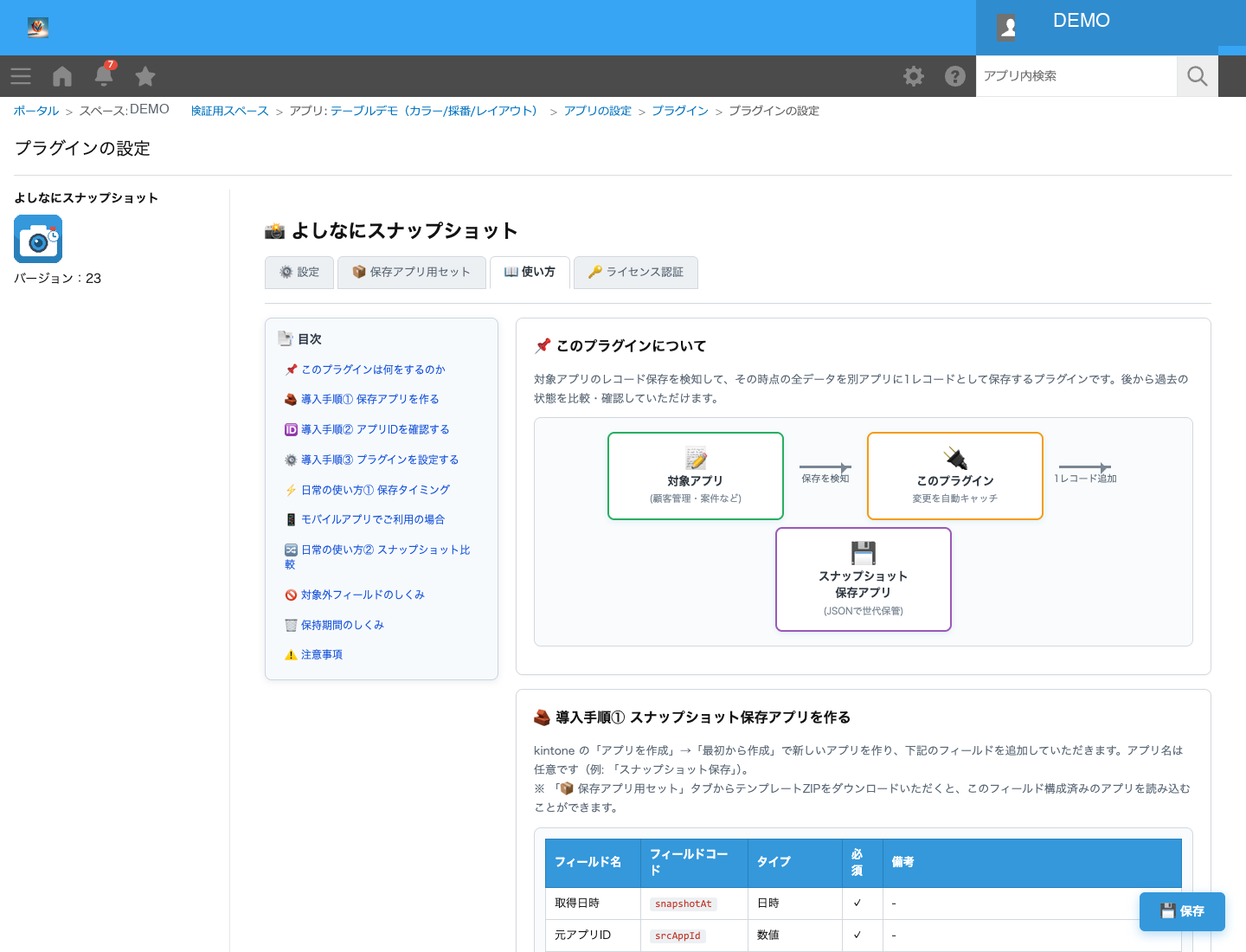The image size is (1246, 952).
Task: Click the search magnifier button
Action: tap(1198, 76)
